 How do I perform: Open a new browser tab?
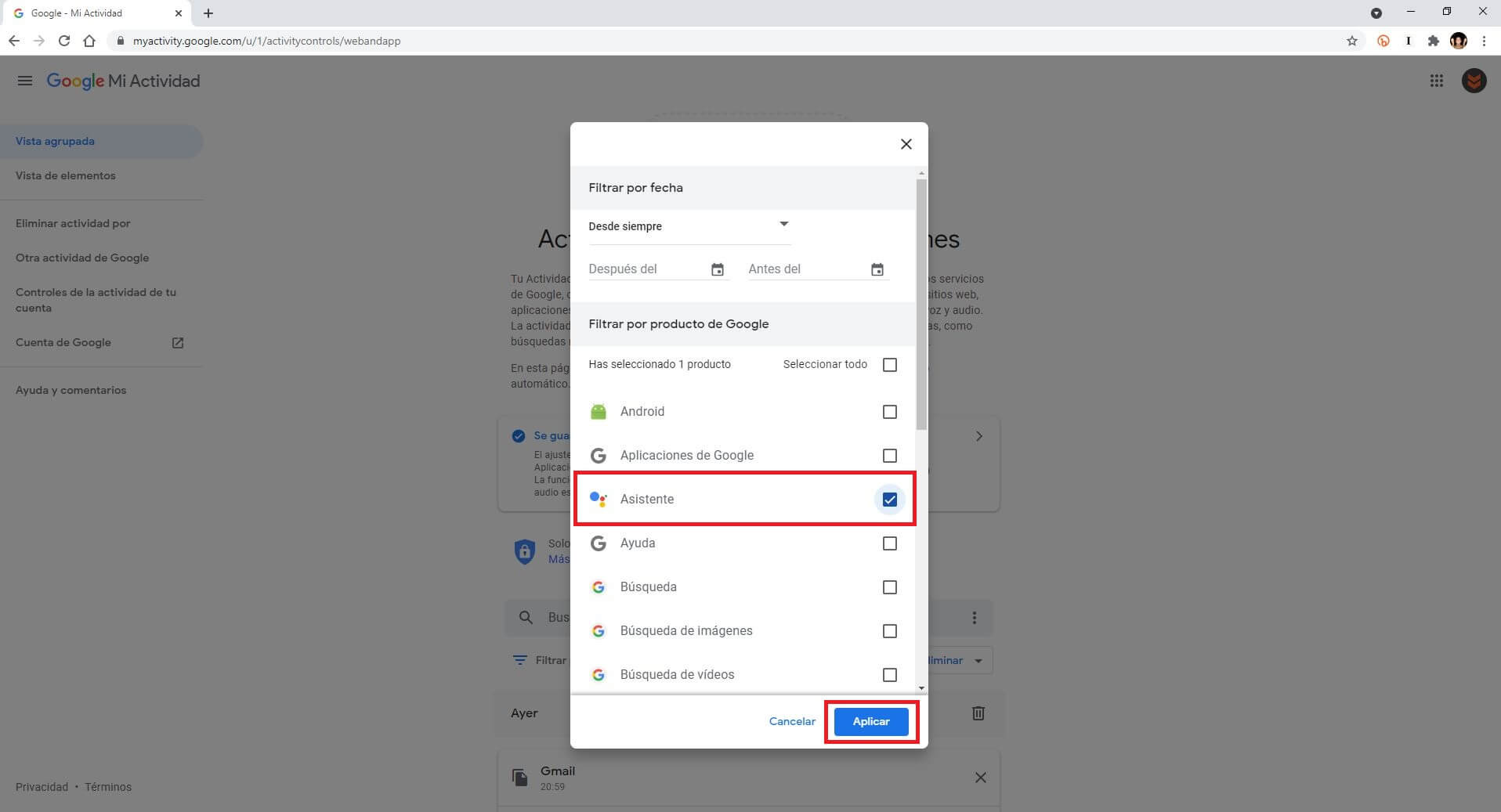(208, 13)
